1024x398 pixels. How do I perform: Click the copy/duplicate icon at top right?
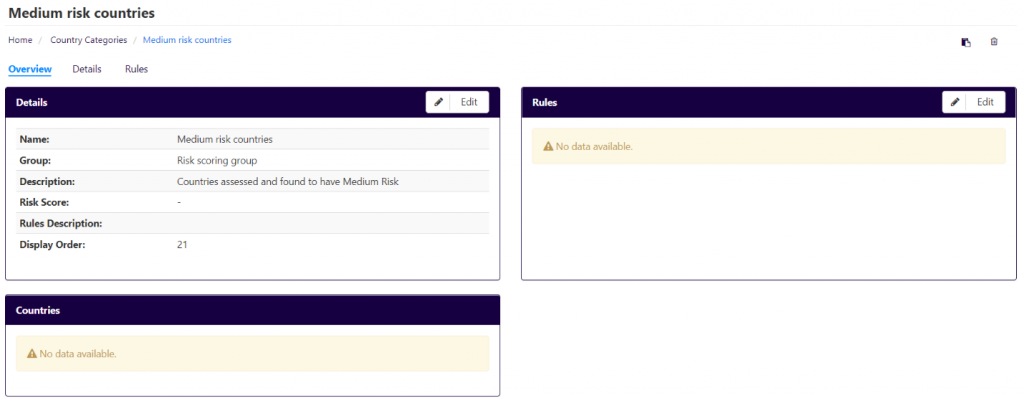966,42
